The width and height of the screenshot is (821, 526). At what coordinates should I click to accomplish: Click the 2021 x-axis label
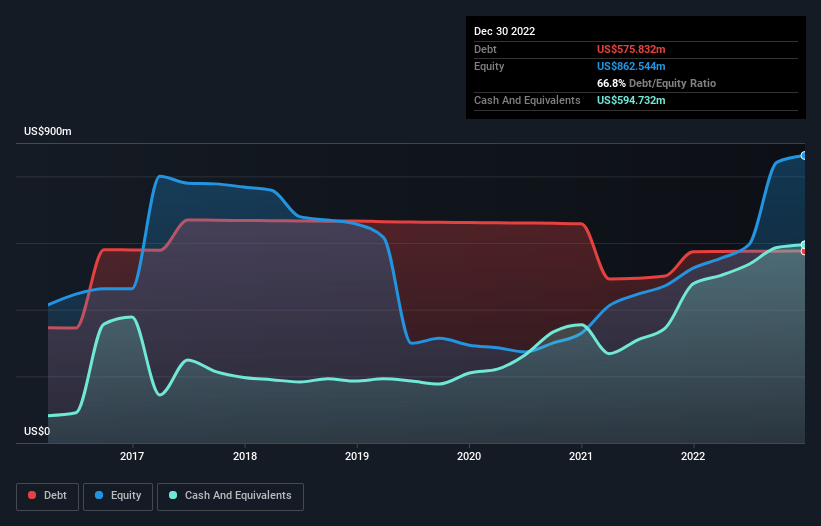(x=581, y=456)
